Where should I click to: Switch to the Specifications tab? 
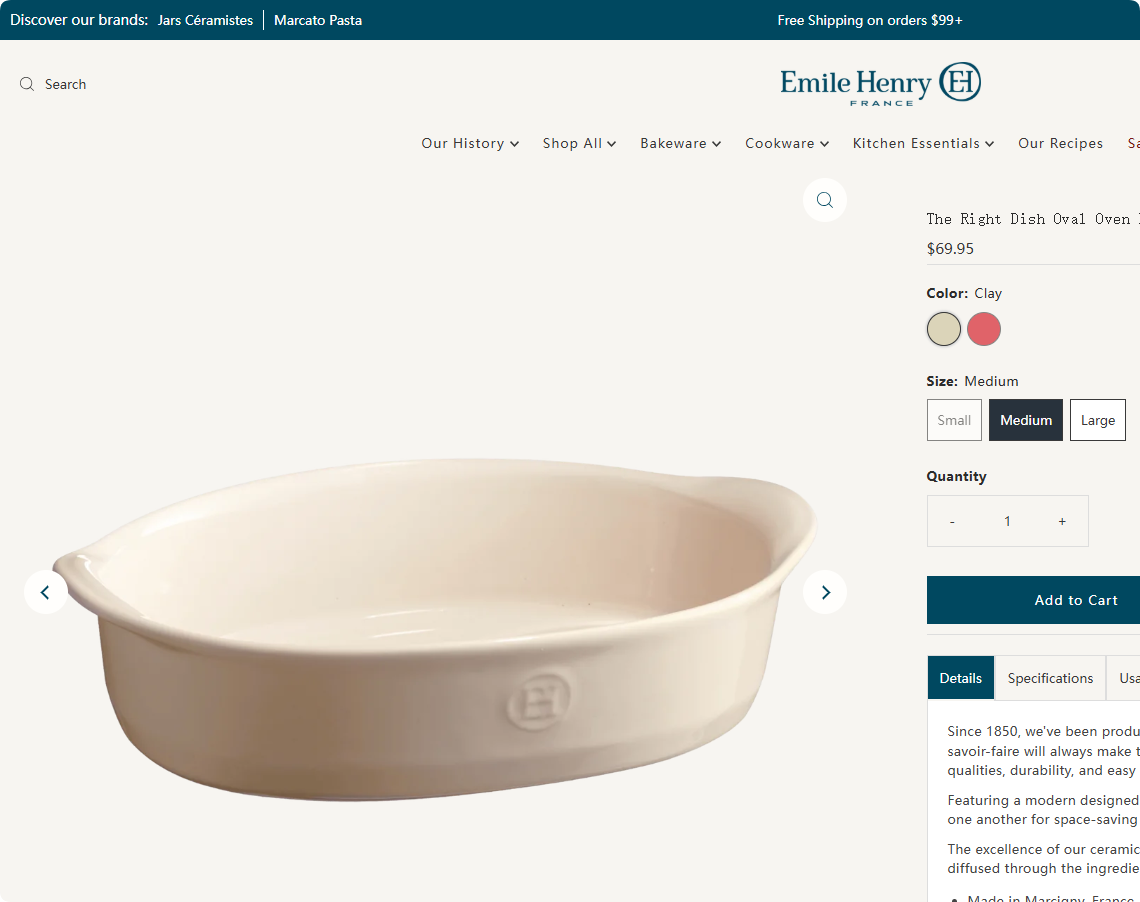[x=1050, y=678]
